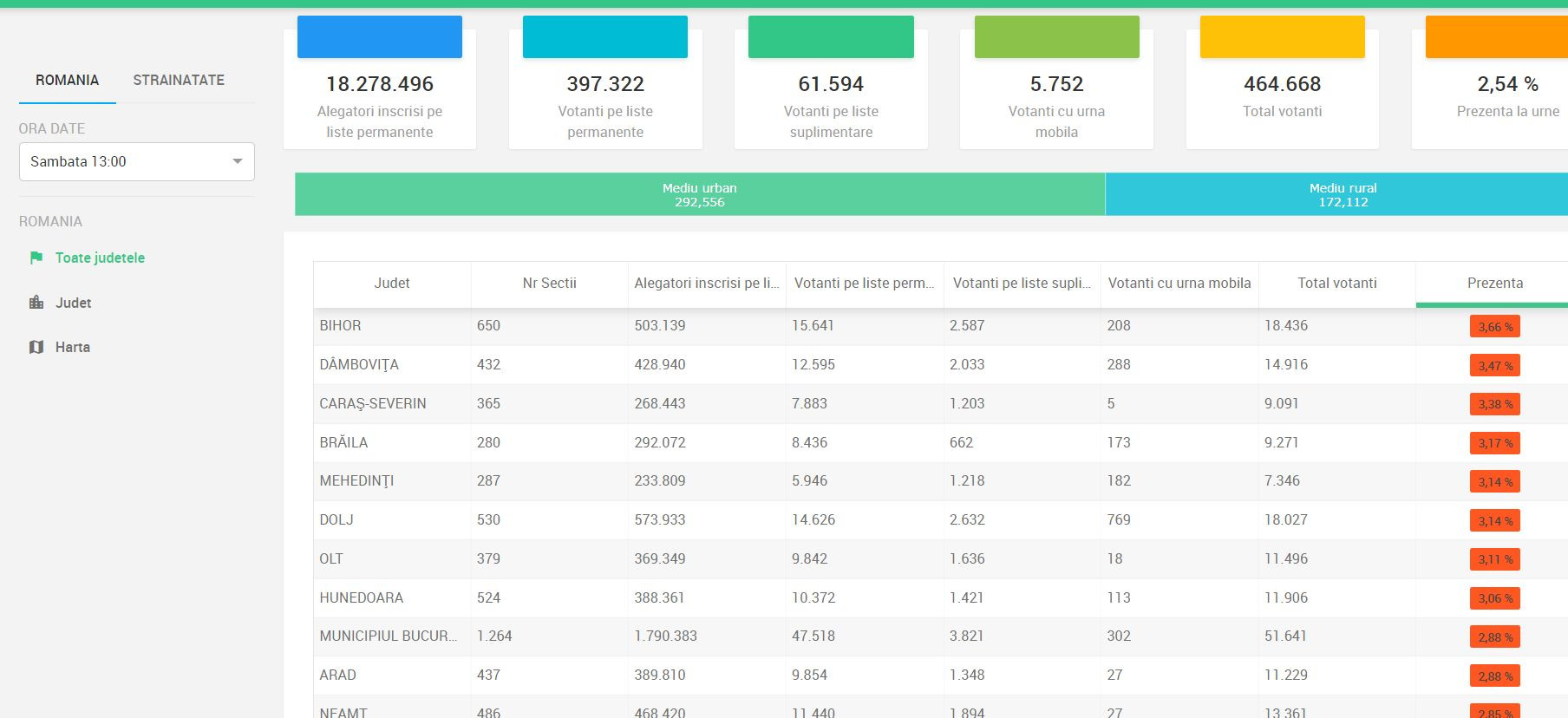Open the Toate judetele view
Screen dimensions: 1568x718
[x=100, y=258]
